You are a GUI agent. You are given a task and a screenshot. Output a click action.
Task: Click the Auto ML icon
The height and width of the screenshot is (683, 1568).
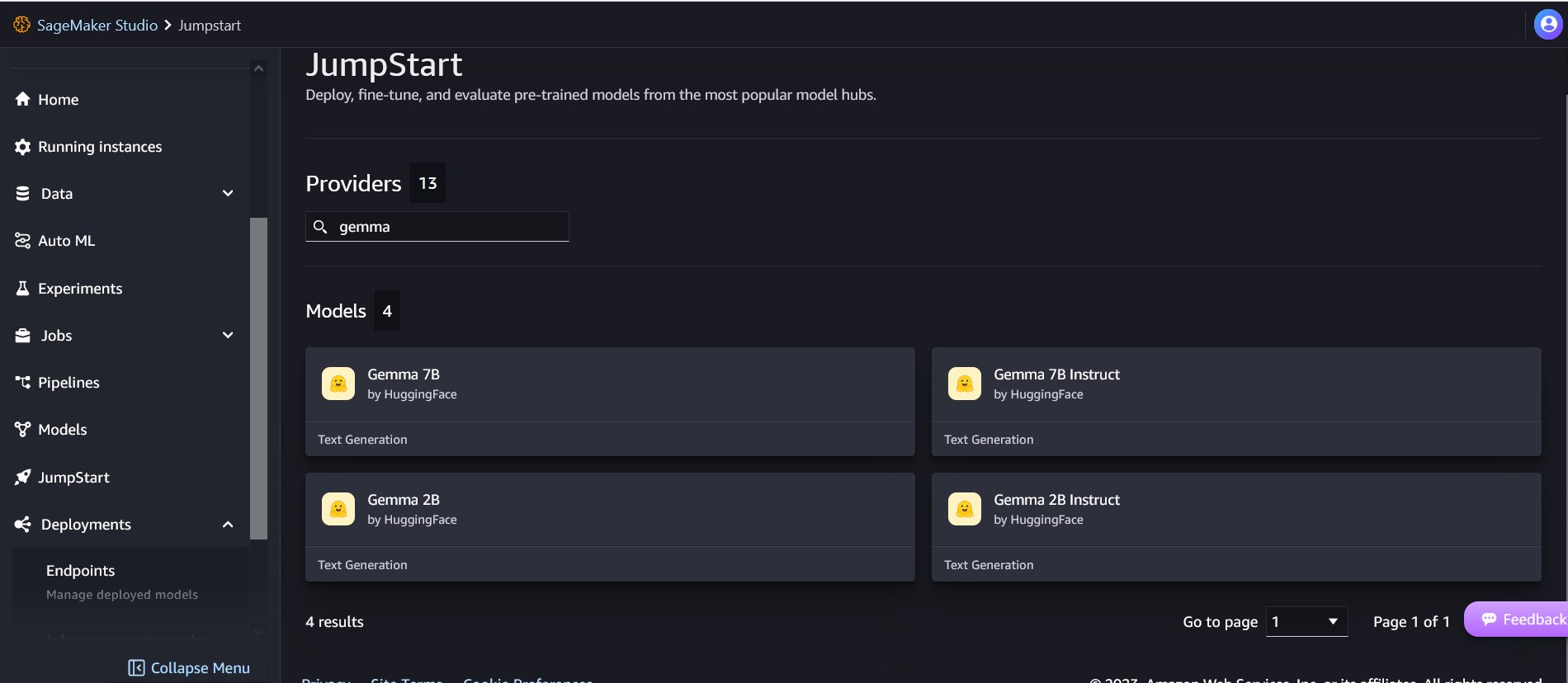(23, 241)
